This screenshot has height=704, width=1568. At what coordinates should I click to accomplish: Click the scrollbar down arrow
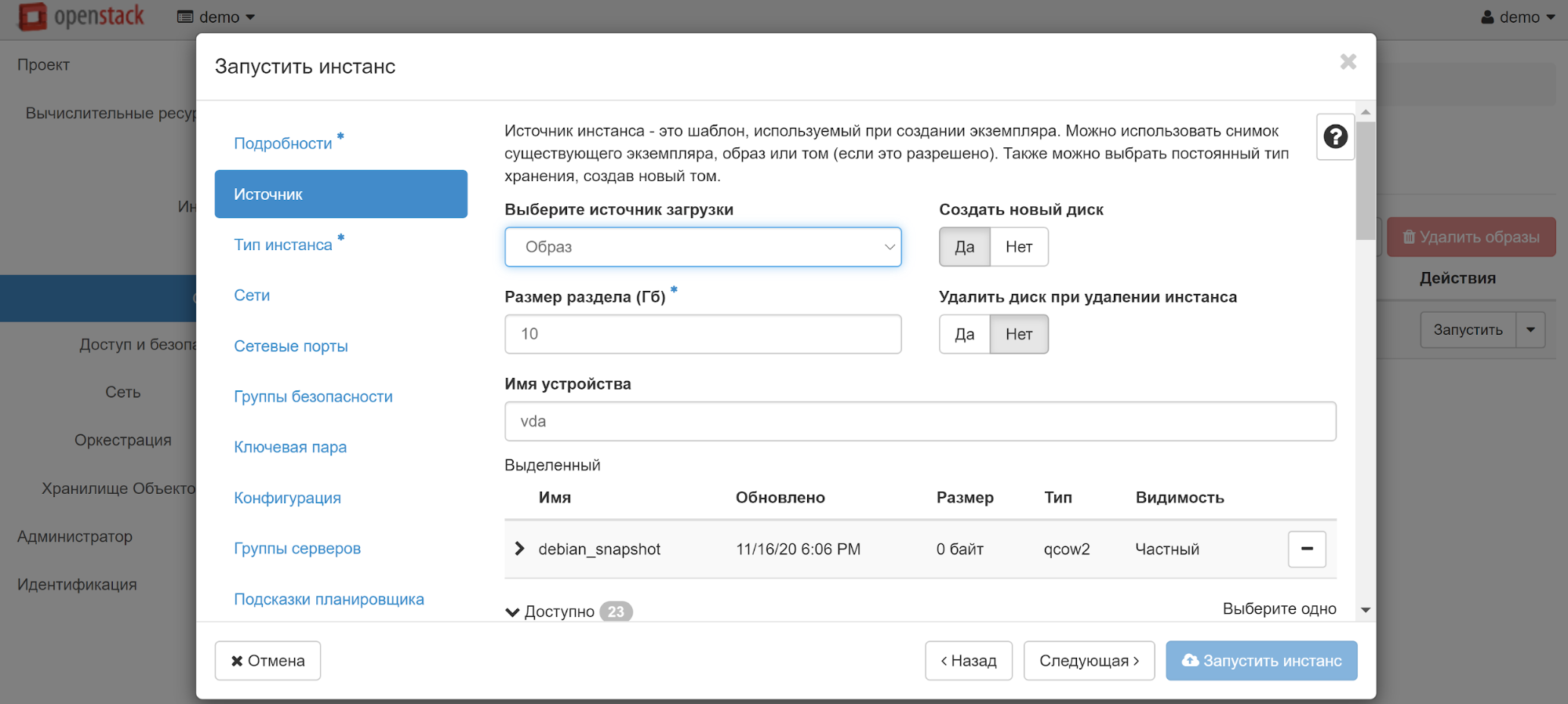pos(1366,610)
